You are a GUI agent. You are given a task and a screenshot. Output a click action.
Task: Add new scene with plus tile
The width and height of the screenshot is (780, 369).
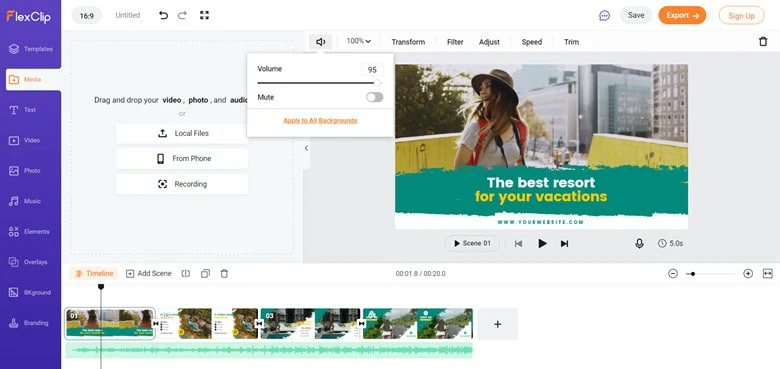click(x=497, y=324)
